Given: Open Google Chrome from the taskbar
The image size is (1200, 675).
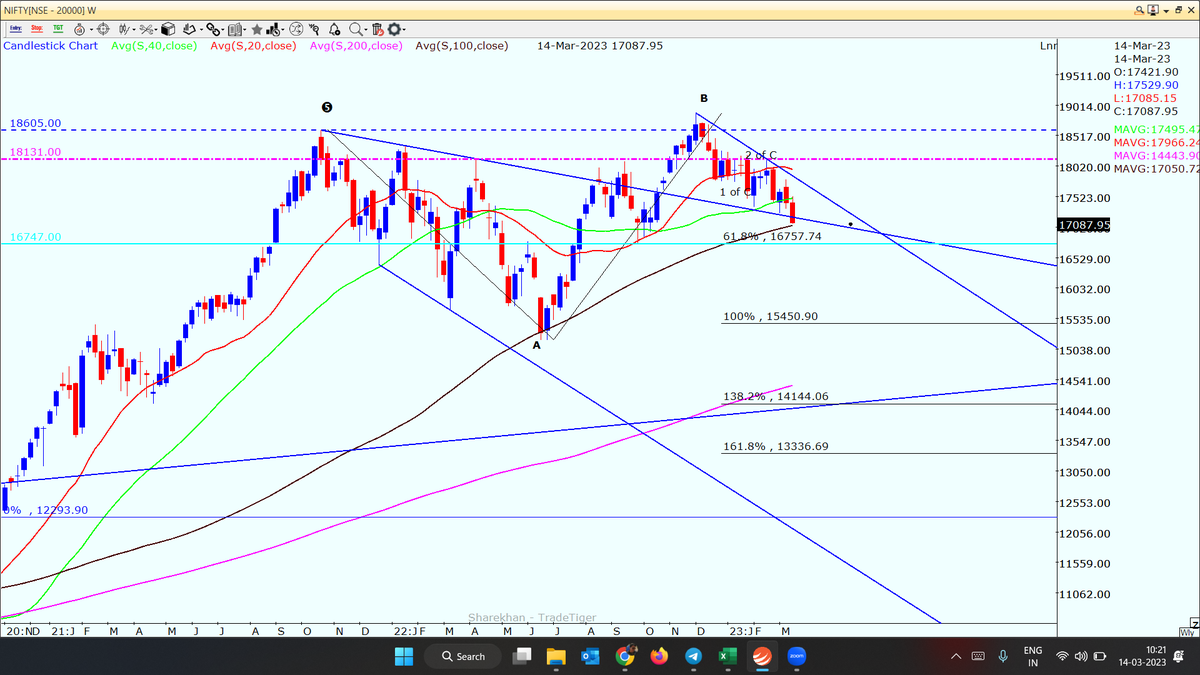Looking at the screenshot, I should coord(625,656).
